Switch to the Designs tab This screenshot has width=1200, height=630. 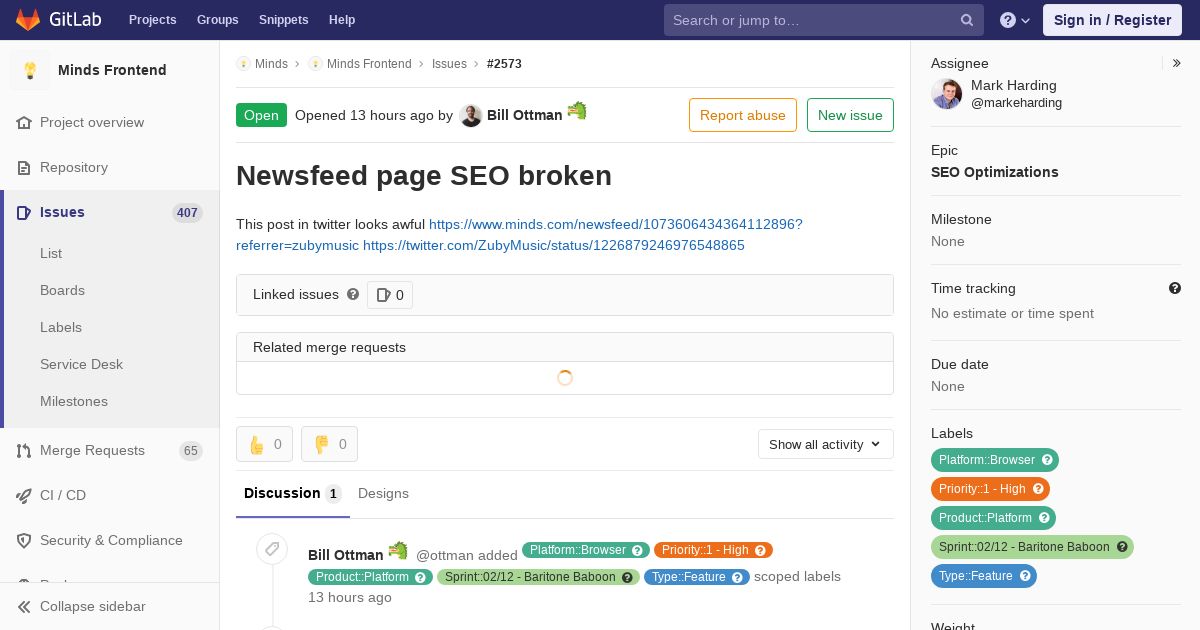tap(383, 493)
